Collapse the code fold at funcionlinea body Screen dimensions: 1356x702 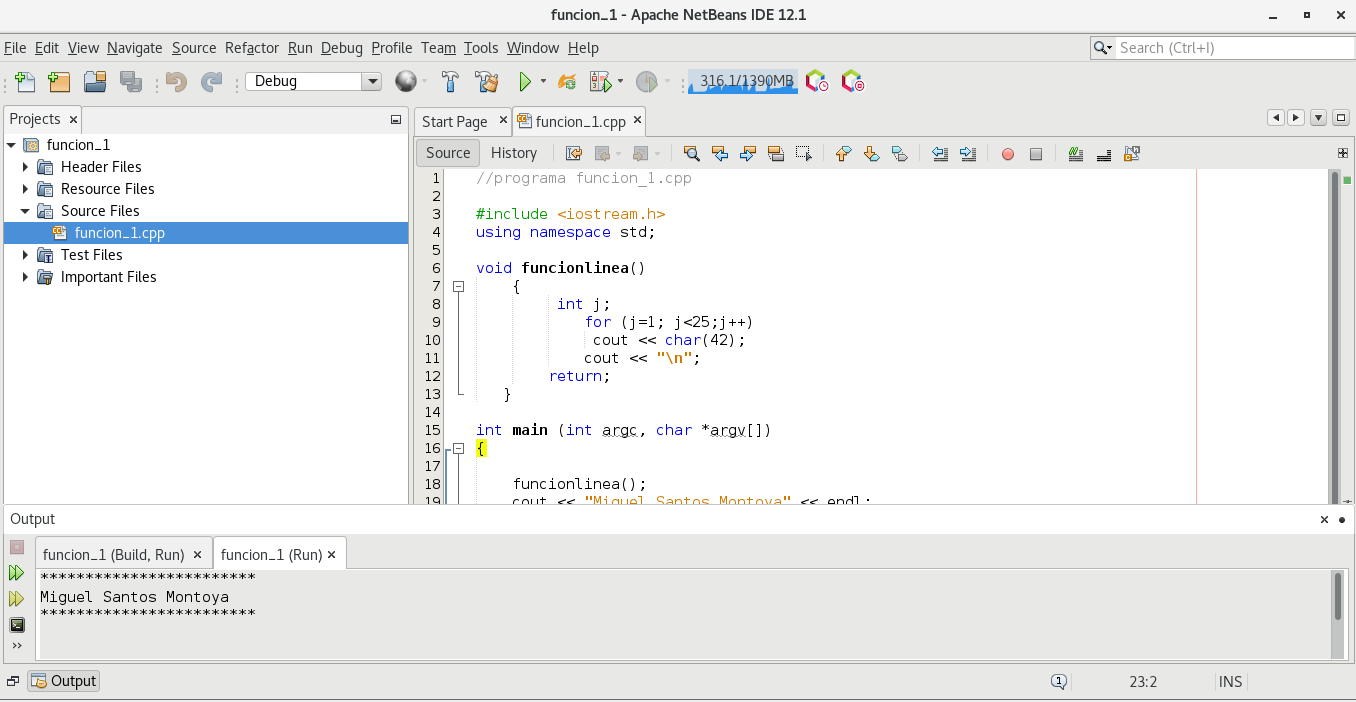pos(459,286)
